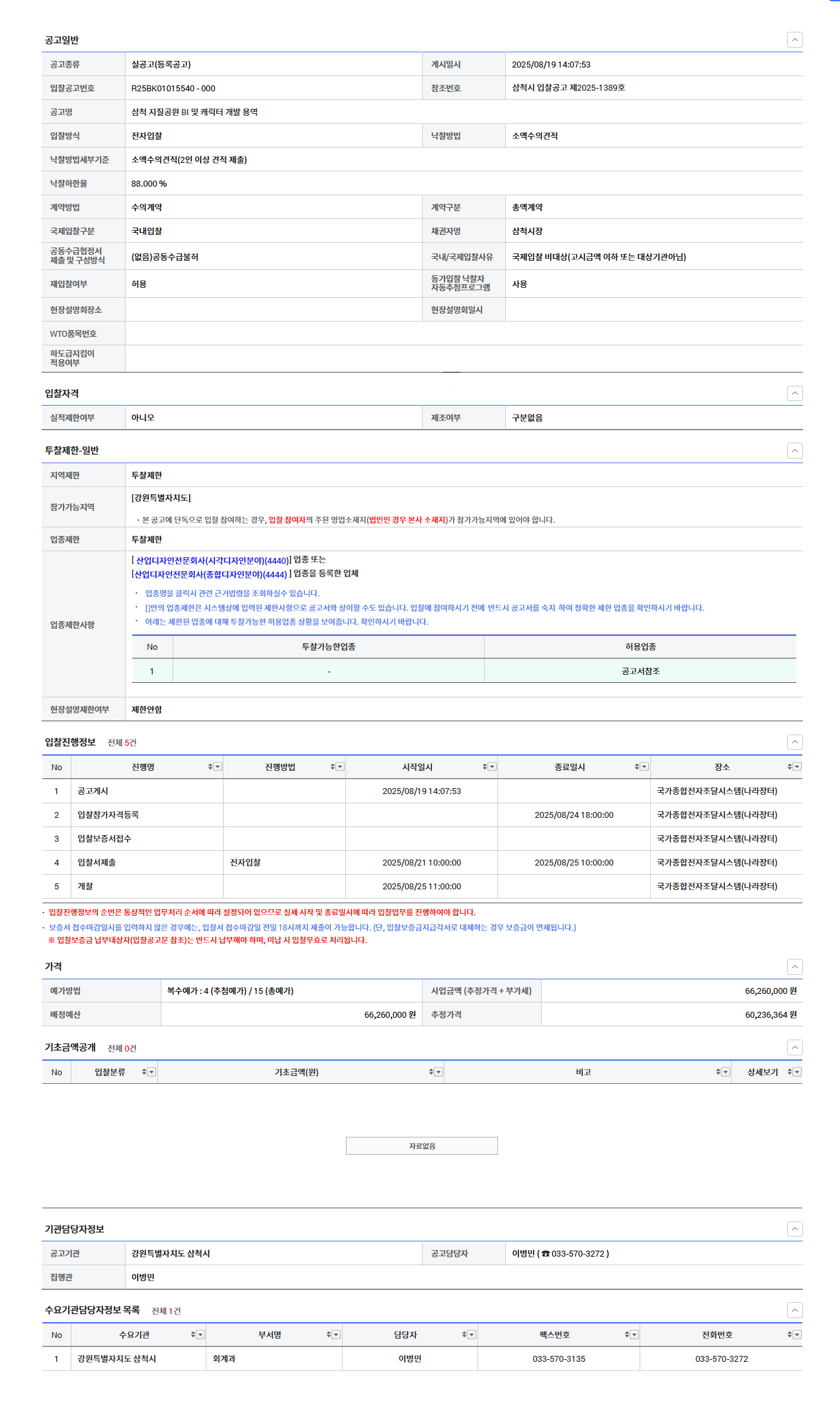Sort the 수요기관 column using its arrows
840x1426 pixels.
[x=193, y=1335]
